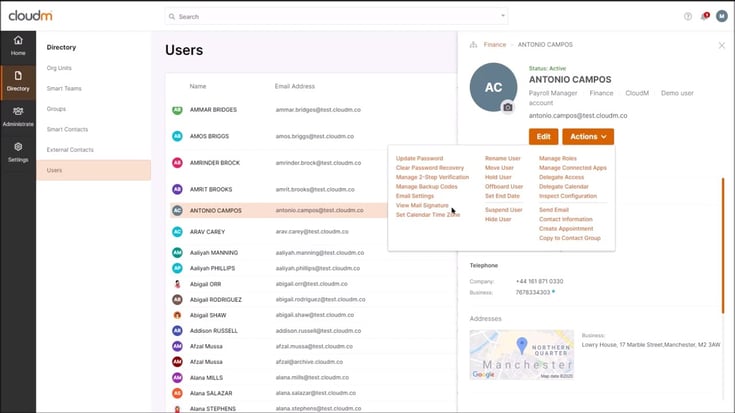Choose Delegate Access action
Image resolution: width=735 pixels, height=413 pixels.
click(562, 177)
